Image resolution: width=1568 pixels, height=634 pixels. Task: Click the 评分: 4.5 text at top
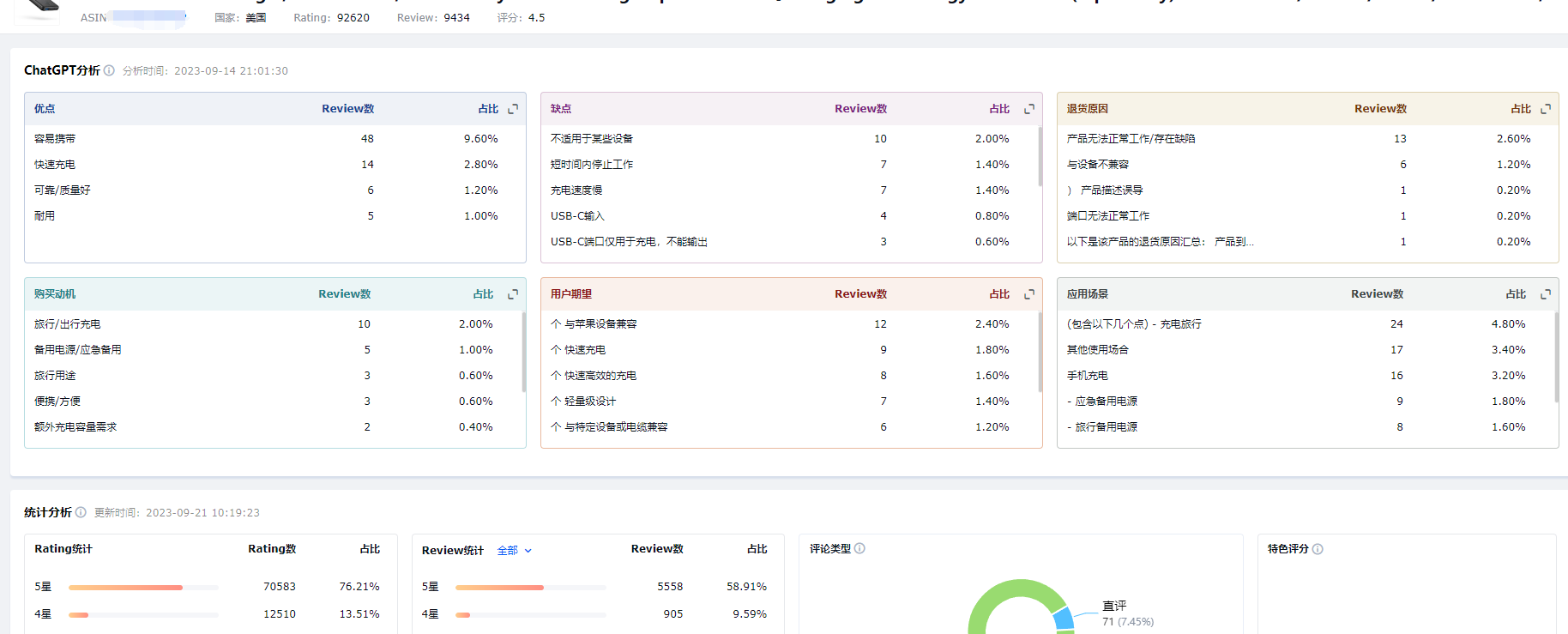(x=521, y=18)
